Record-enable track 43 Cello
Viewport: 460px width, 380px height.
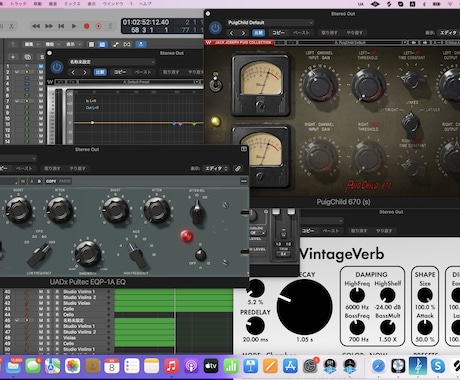(x=57, y=309)
